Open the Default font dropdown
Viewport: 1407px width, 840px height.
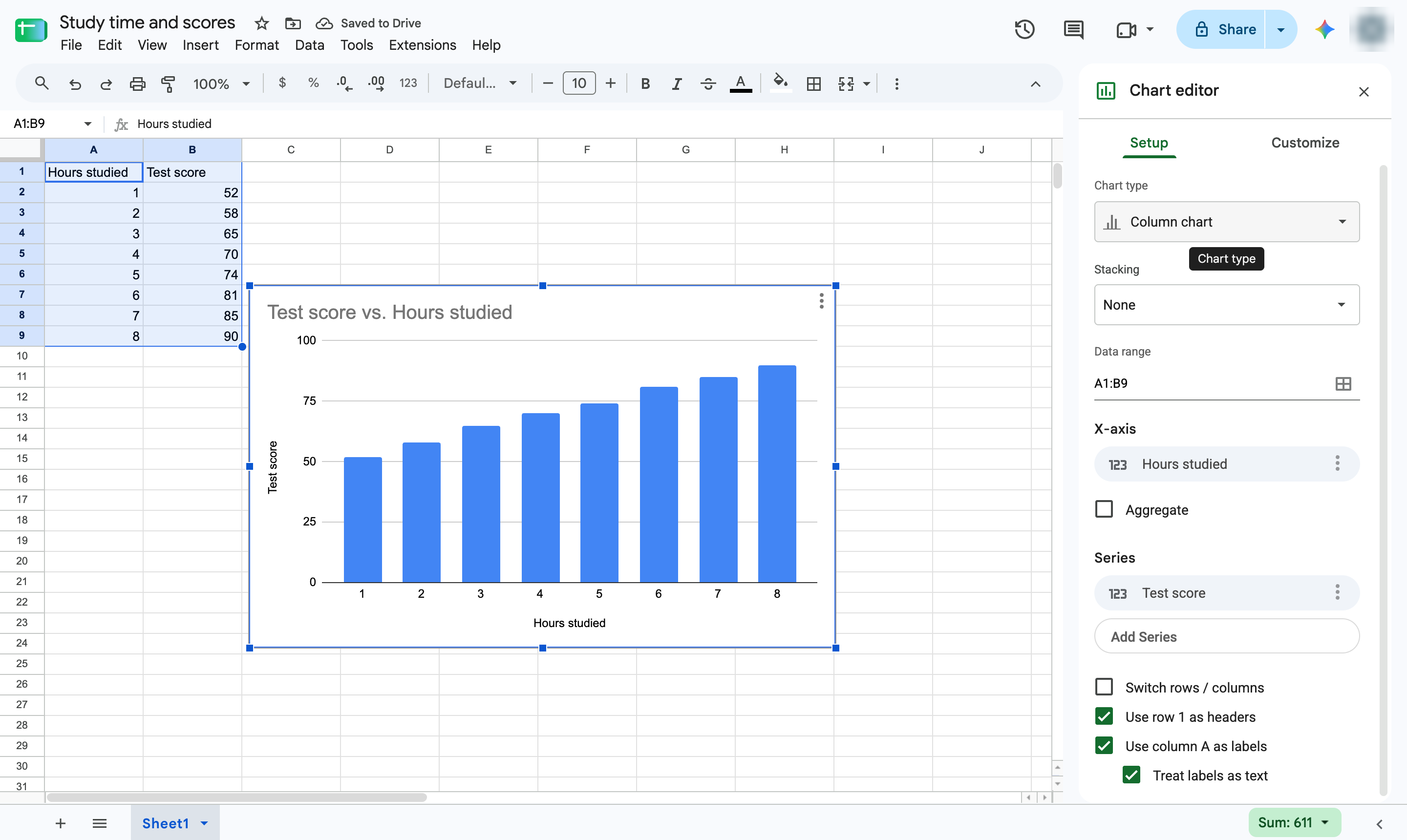(480, 84)
